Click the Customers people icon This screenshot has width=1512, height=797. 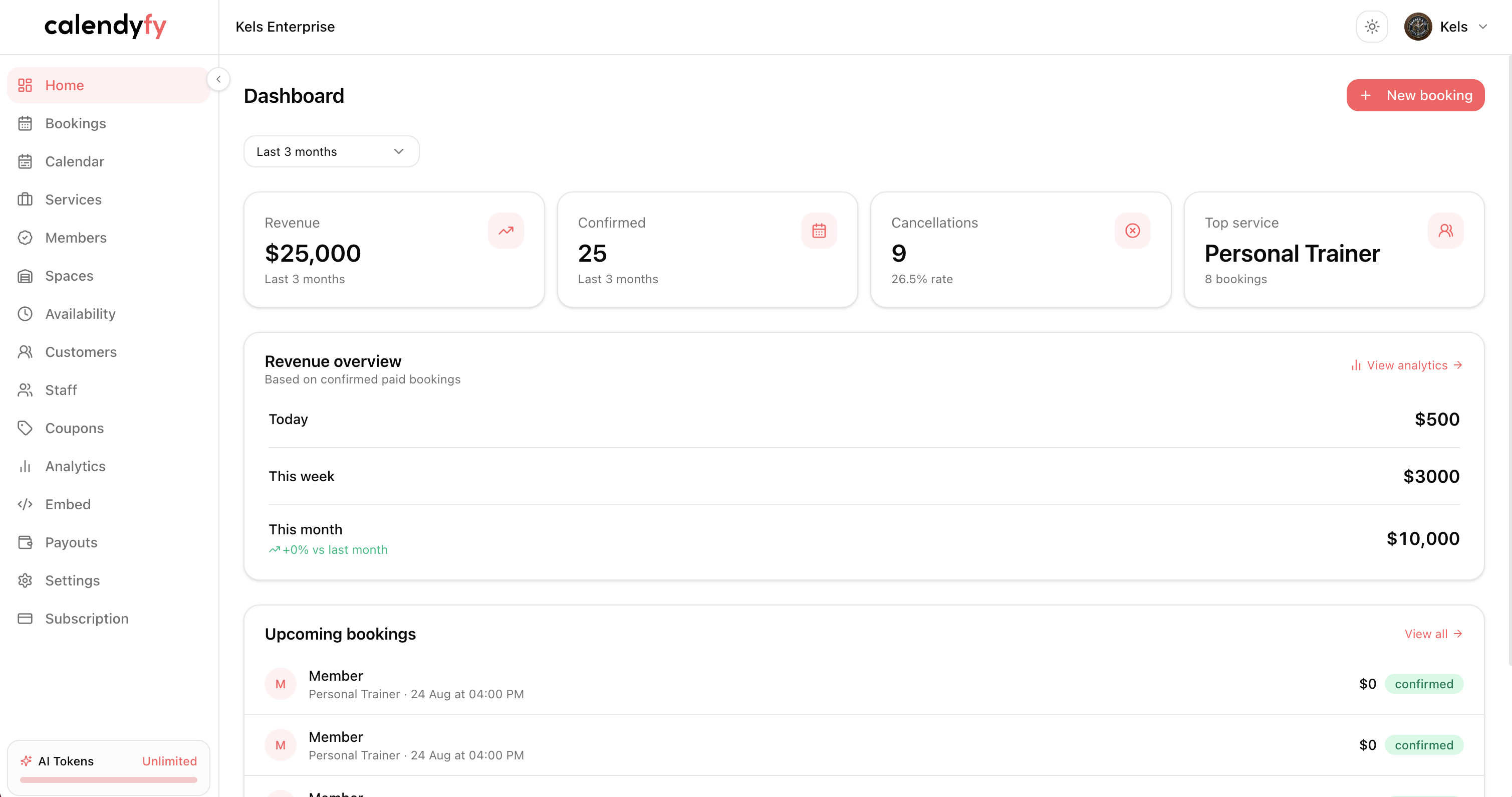point(25,352)
